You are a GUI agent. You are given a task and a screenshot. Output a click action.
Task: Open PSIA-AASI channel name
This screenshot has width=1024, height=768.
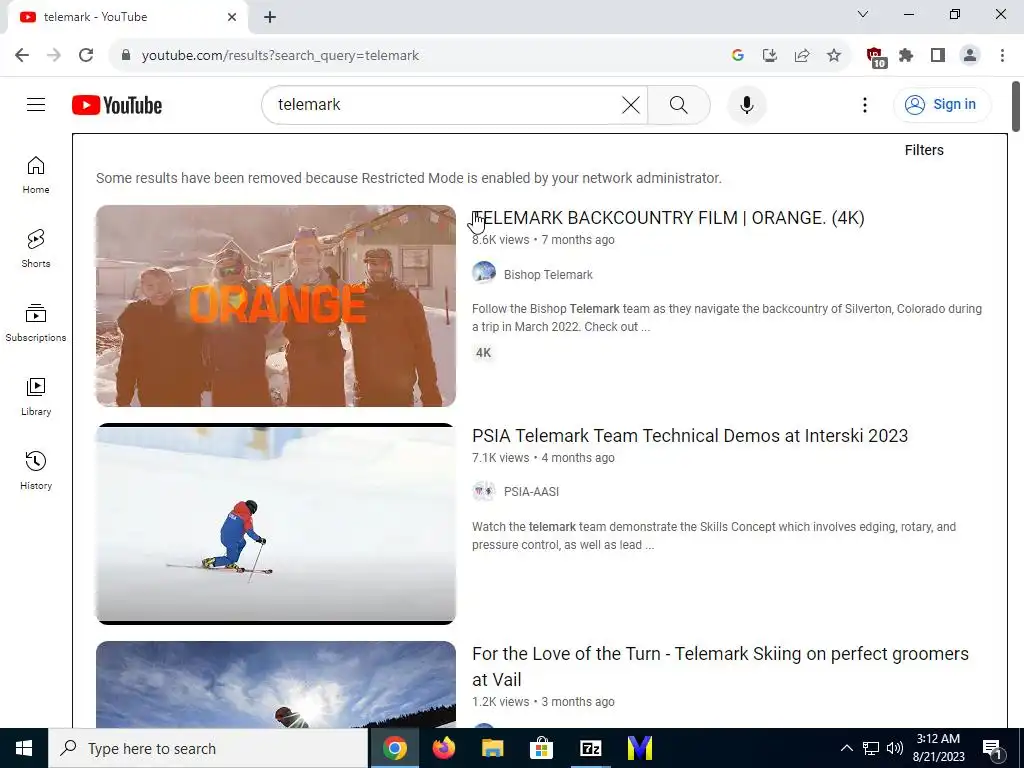tap(531, 492)
